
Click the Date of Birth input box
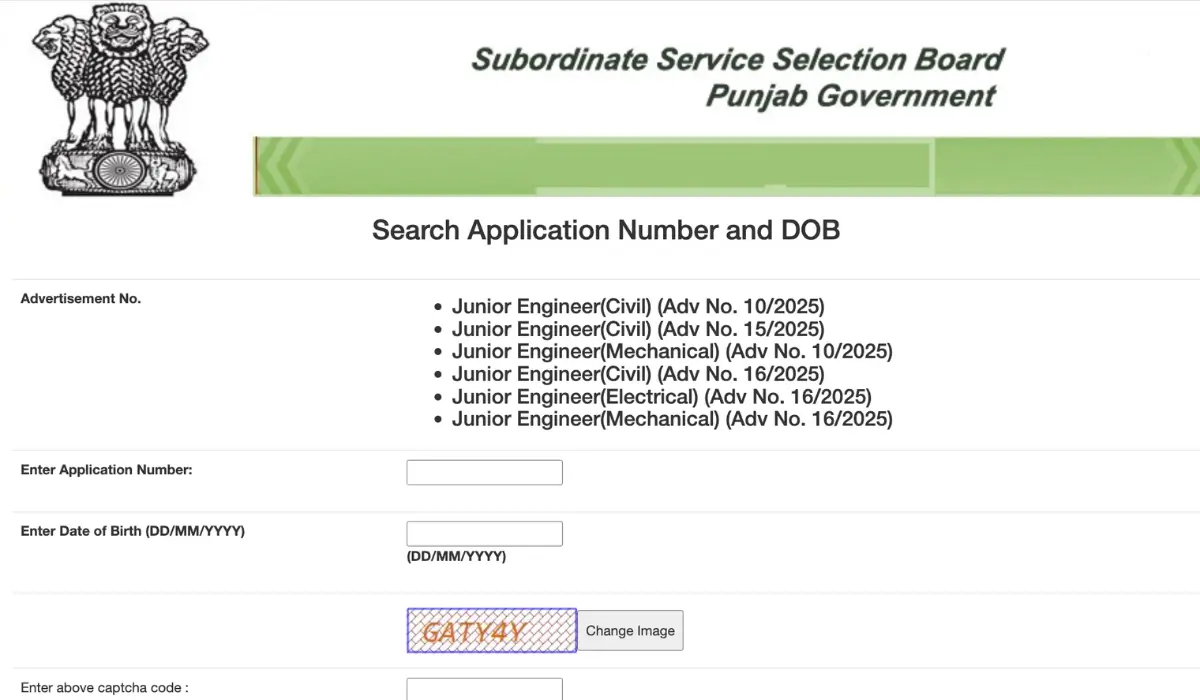(x=484, y=533)
